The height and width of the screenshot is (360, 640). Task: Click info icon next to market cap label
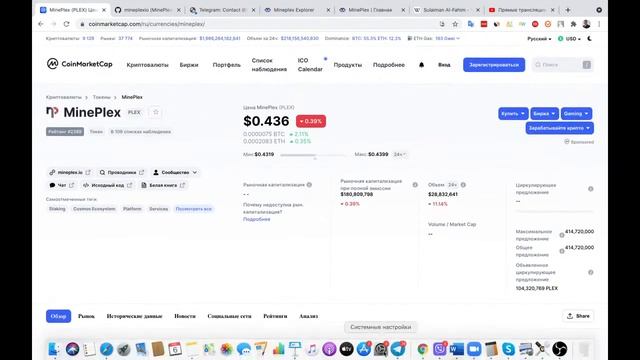coord(309,185)
